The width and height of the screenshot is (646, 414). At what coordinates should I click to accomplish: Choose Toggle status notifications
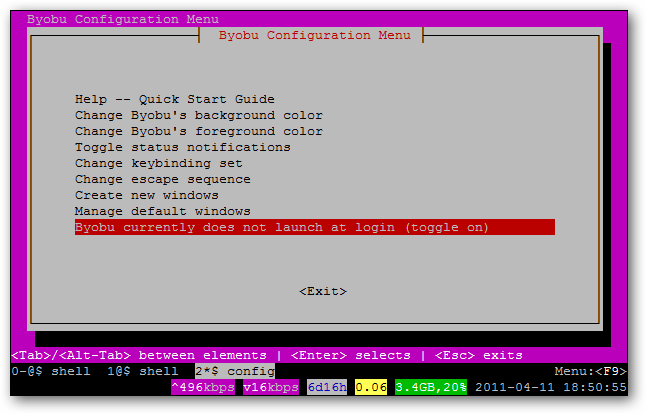(x=183, y=147)
